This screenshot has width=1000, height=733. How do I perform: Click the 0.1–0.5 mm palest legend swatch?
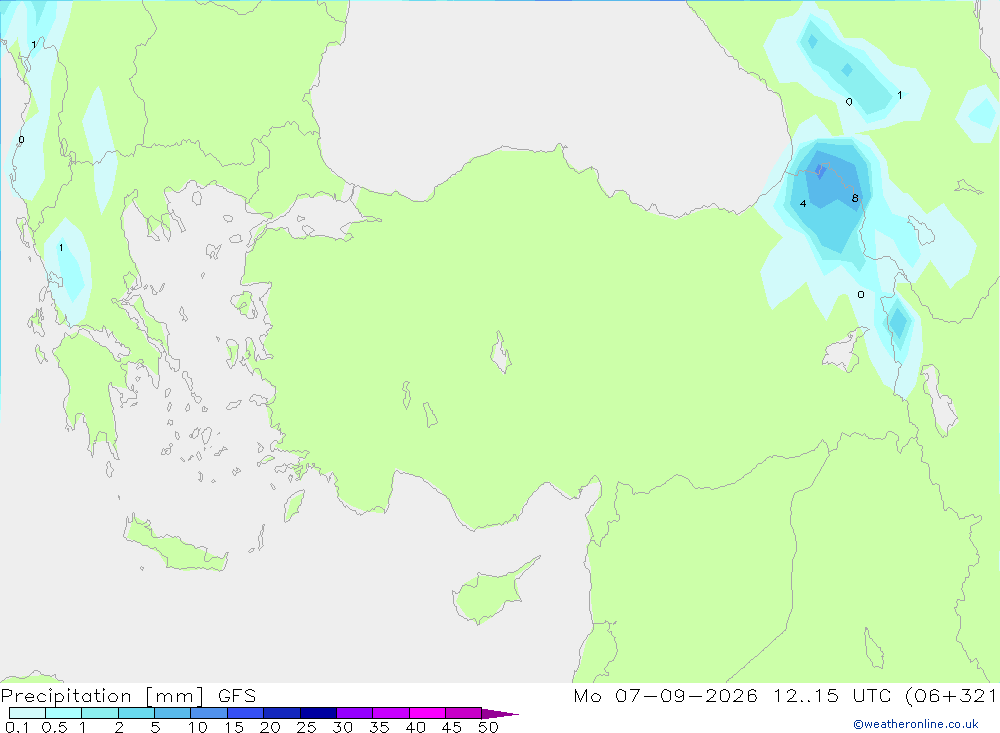tap(27, 713)
